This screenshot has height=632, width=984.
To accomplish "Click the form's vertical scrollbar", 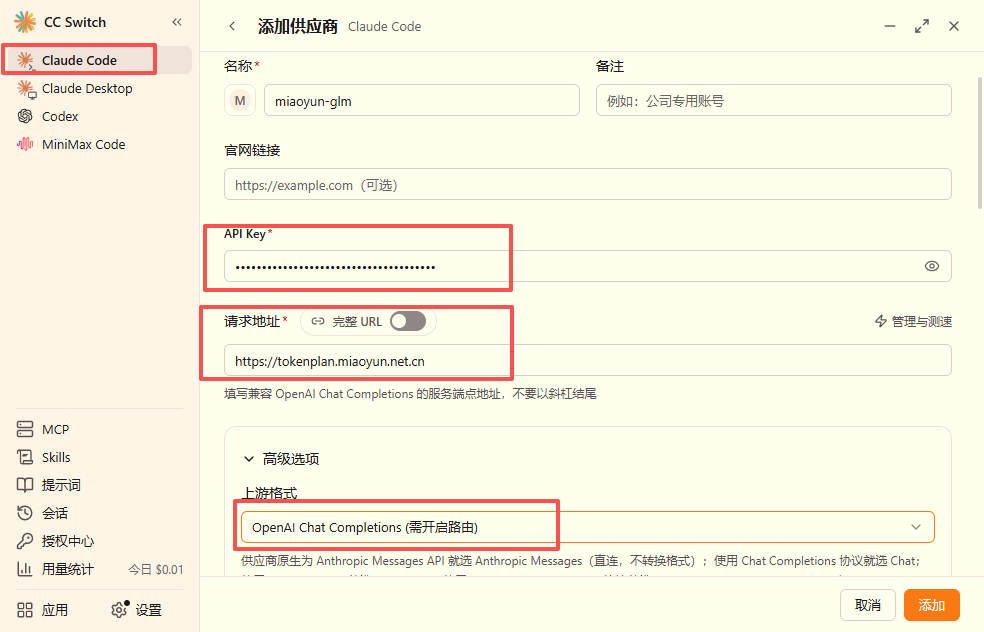I will tap(980, 143).
